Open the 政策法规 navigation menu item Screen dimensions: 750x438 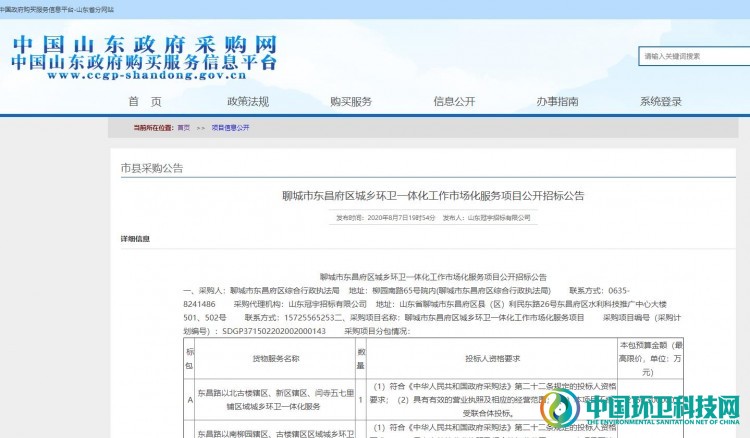point(248,101)
